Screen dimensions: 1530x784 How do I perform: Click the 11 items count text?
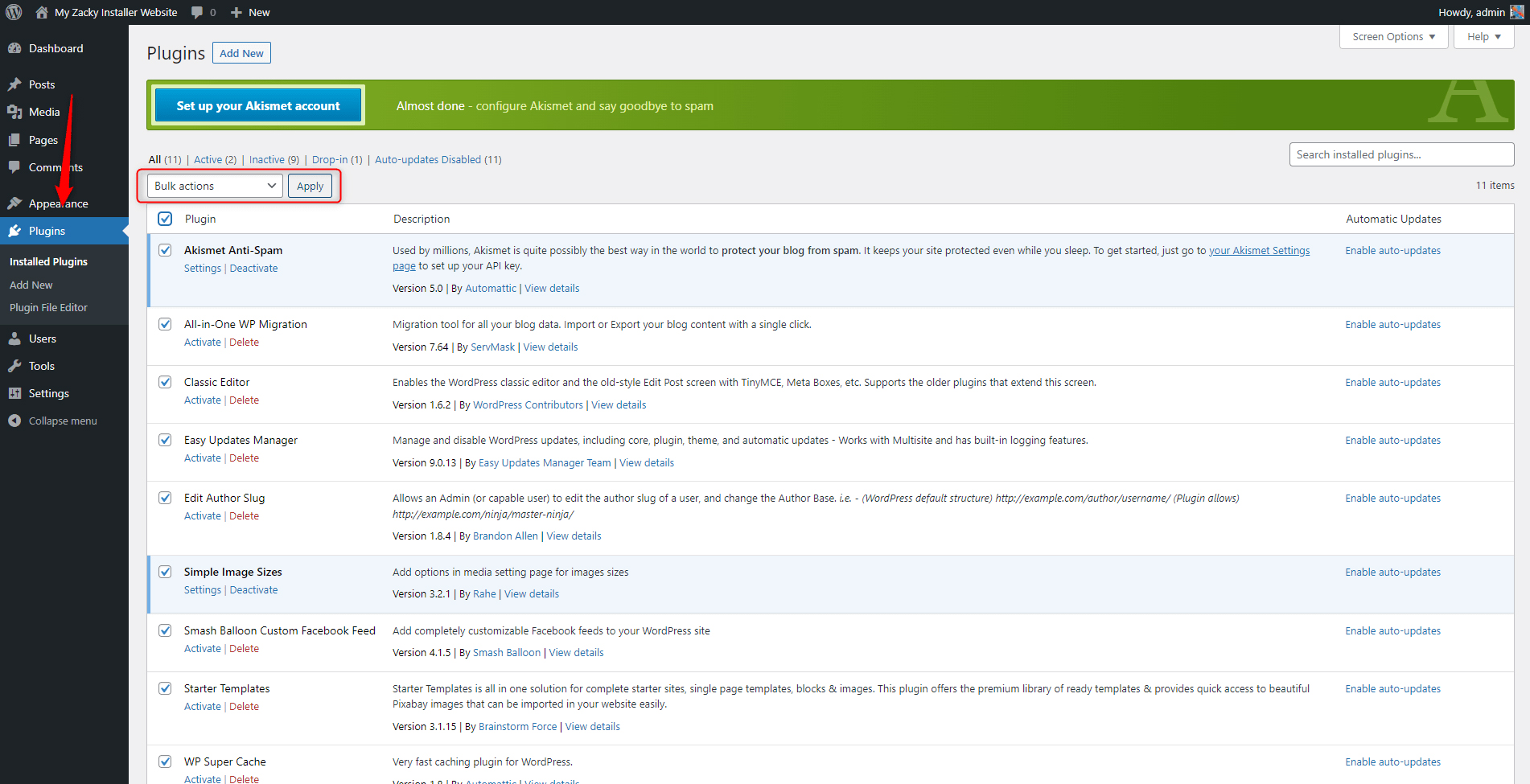[1495, 186]
